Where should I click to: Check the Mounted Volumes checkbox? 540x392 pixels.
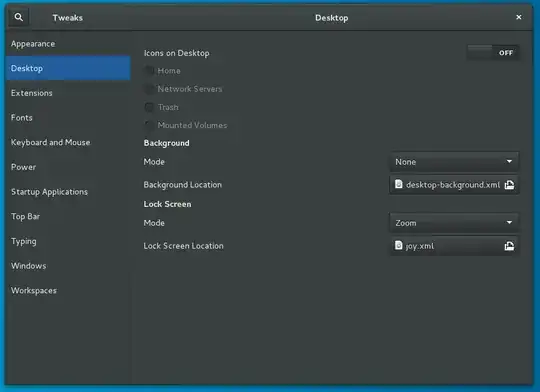point(149,125)
